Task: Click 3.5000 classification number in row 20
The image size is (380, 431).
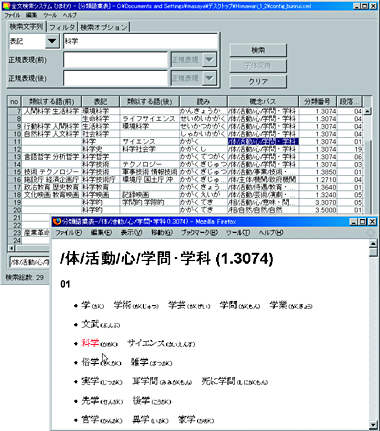Action: [x=318, y=211]
